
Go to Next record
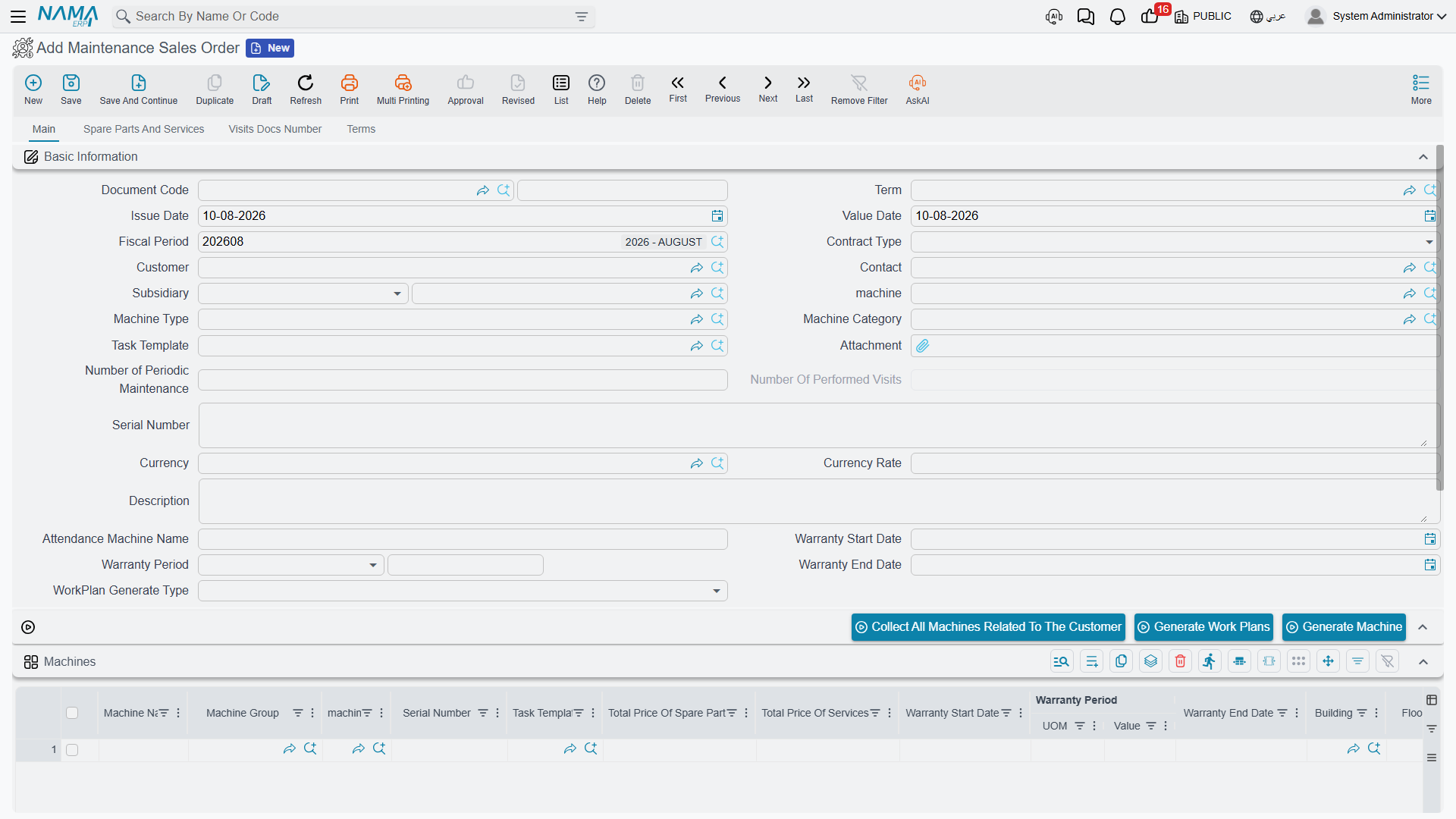tap(768, 89)
